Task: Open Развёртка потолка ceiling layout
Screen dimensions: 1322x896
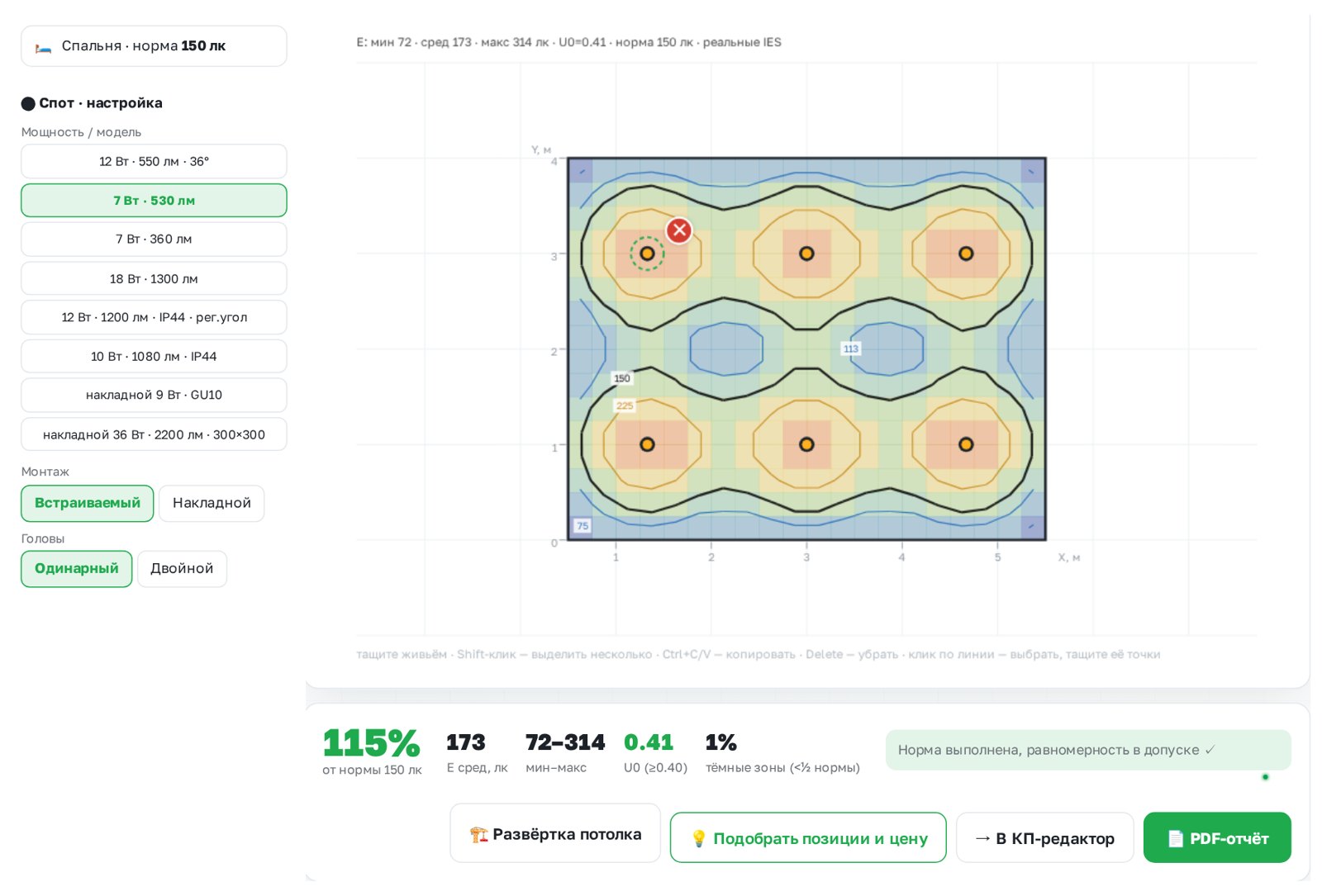Action: click(555, 833)
